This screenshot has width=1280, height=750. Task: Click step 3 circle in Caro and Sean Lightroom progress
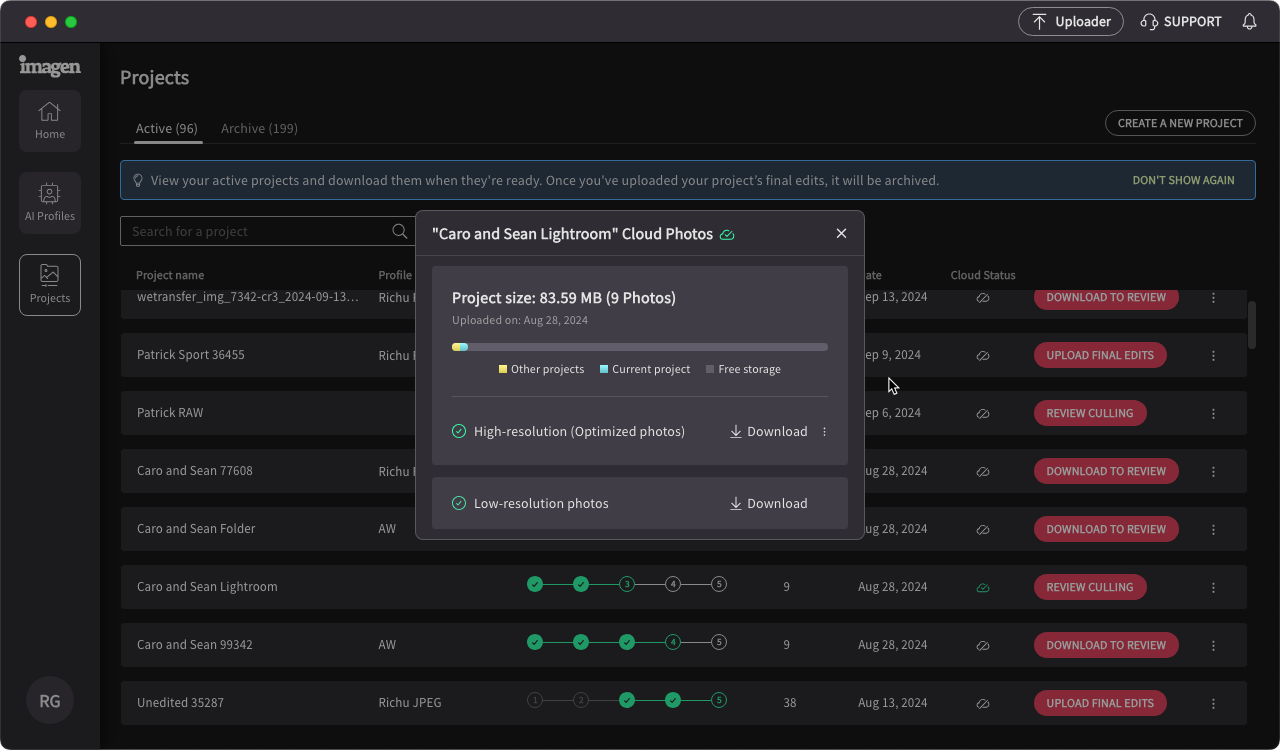(x=627, y=584)
